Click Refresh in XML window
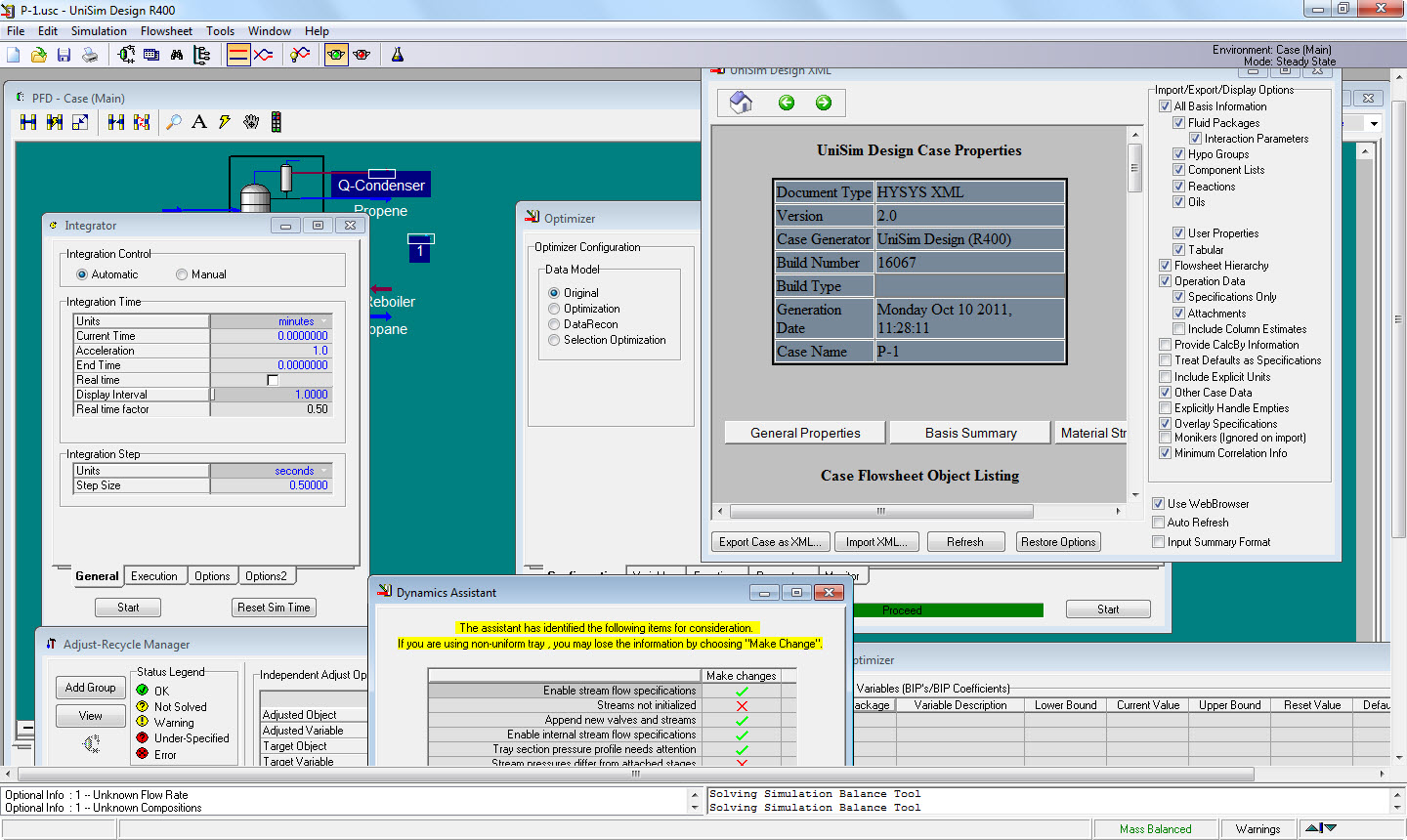This screenshot has height=840, width=1407. coord(965,542)
